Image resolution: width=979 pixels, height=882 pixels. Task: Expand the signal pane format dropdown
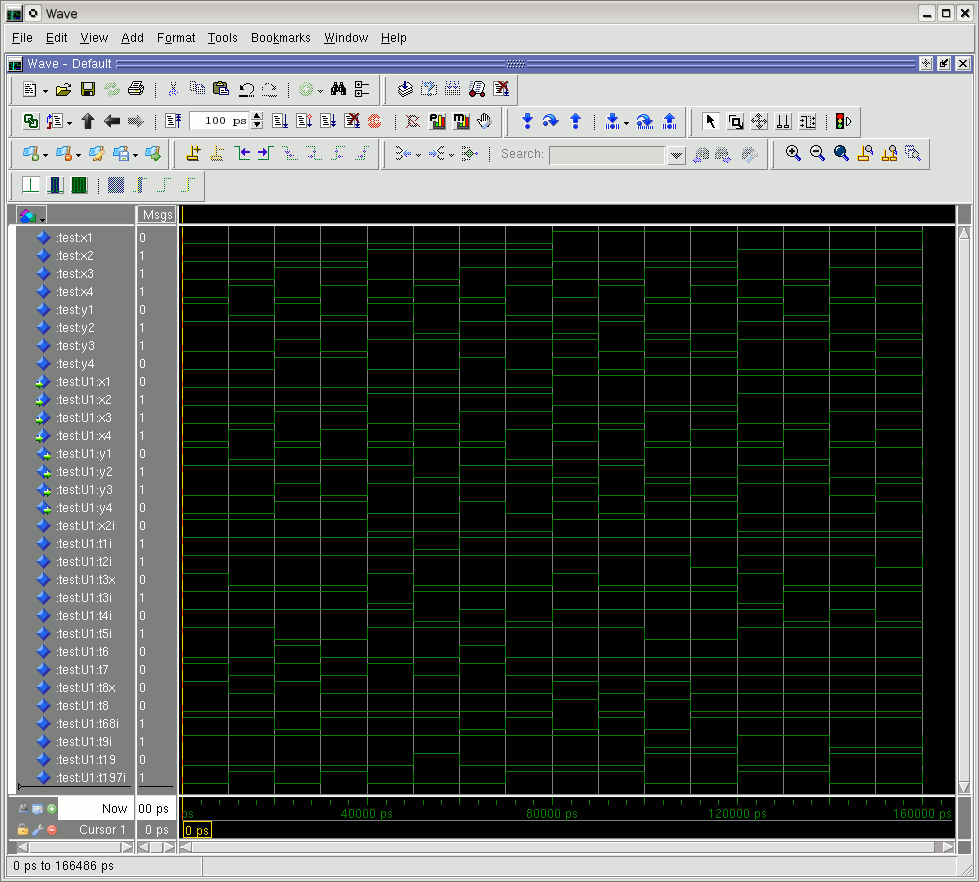click(x=42, y=218)
